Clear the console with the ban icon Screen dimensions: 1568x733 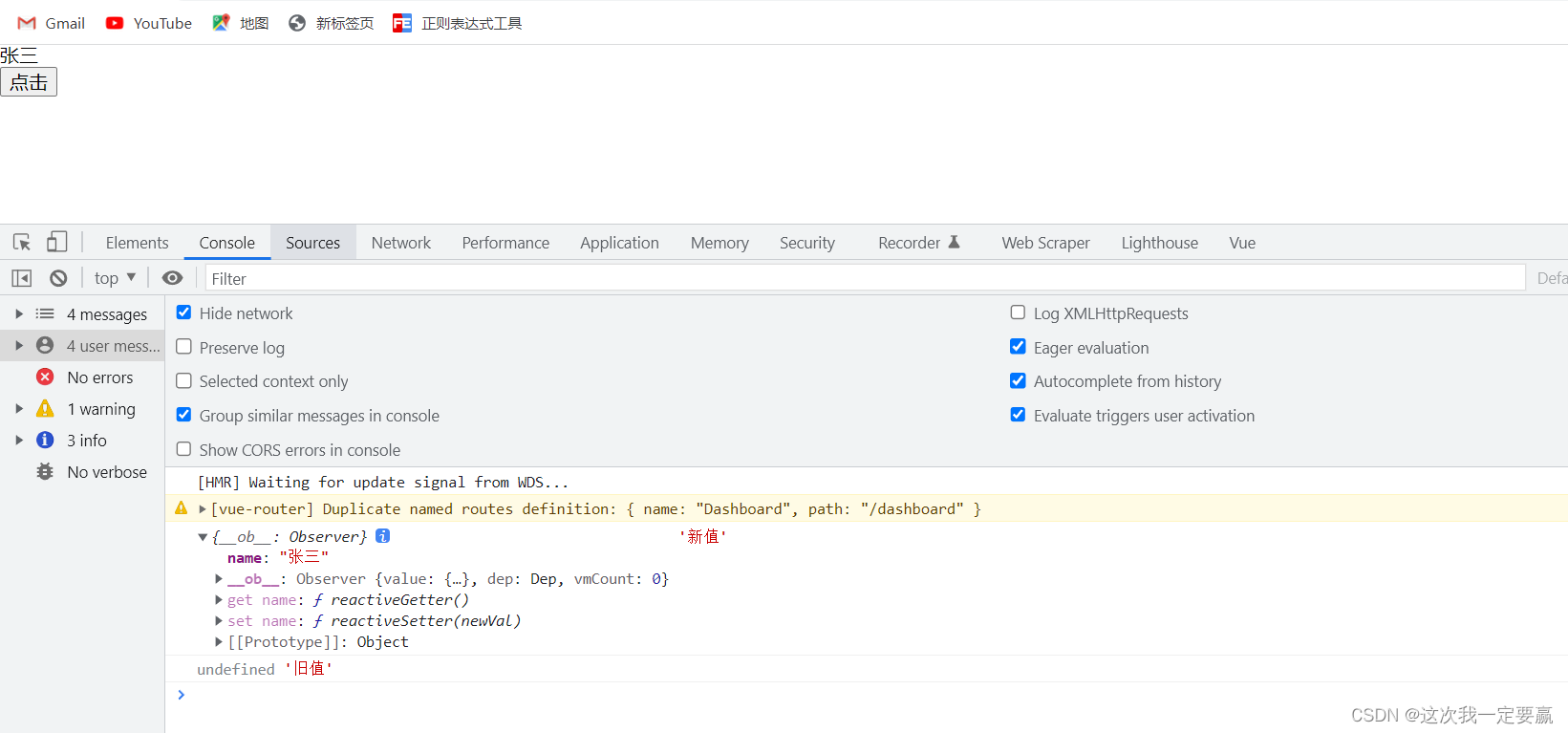coord(58,278)
